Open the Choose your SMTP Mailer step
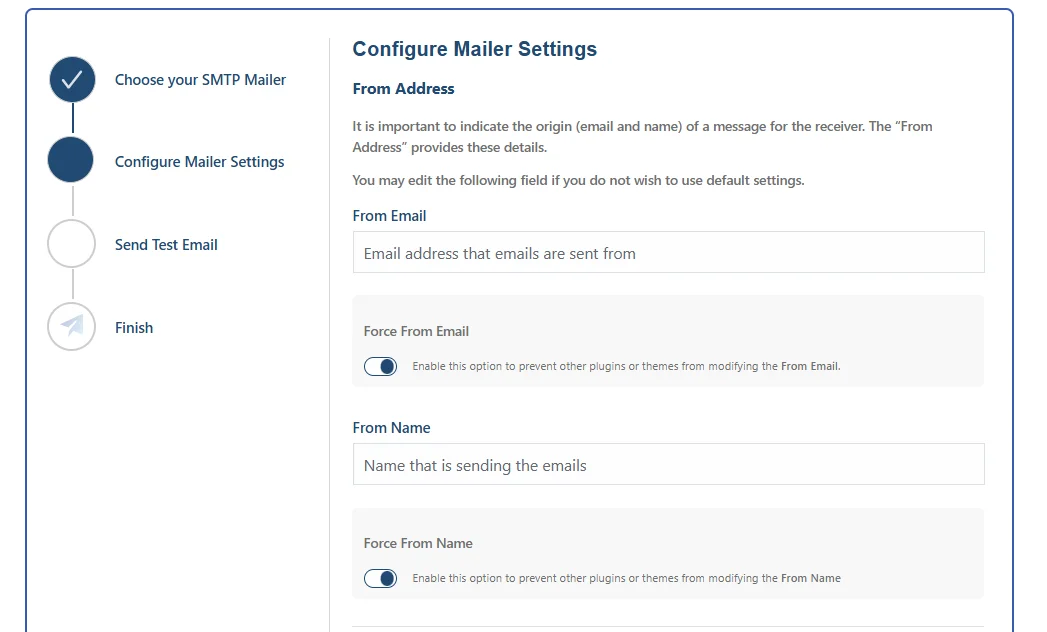 (199, 79)
